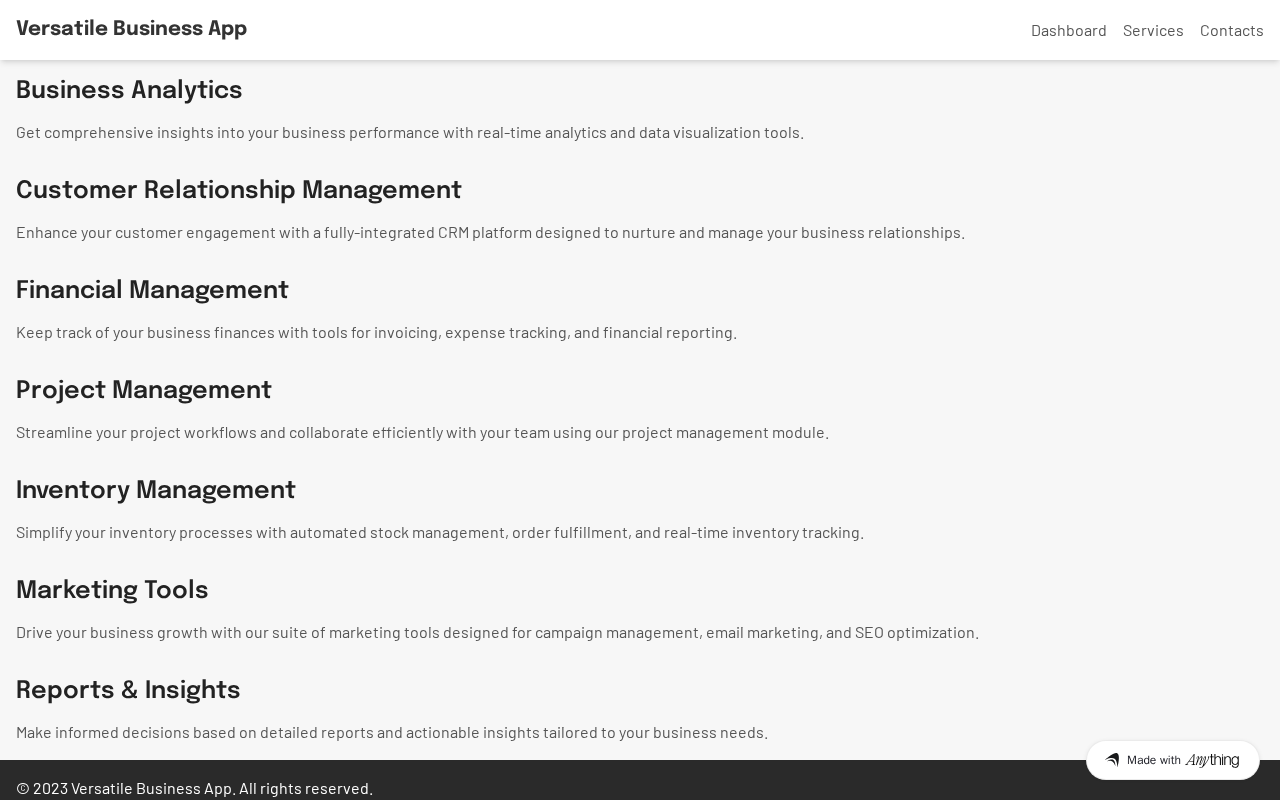Click the Anything logo icon in the badge
This screenshot has height=800, width=1280.
click(x=1112, y=760)
